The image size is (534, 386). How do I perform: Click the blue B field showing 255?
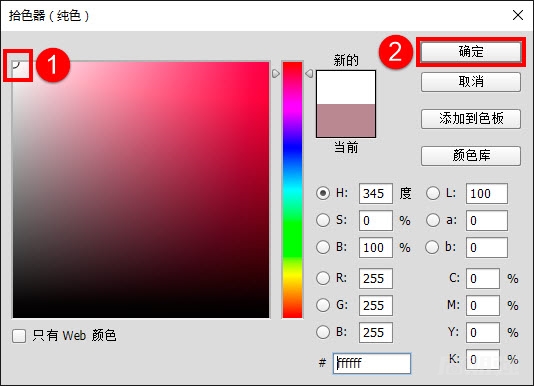[376, 332]
